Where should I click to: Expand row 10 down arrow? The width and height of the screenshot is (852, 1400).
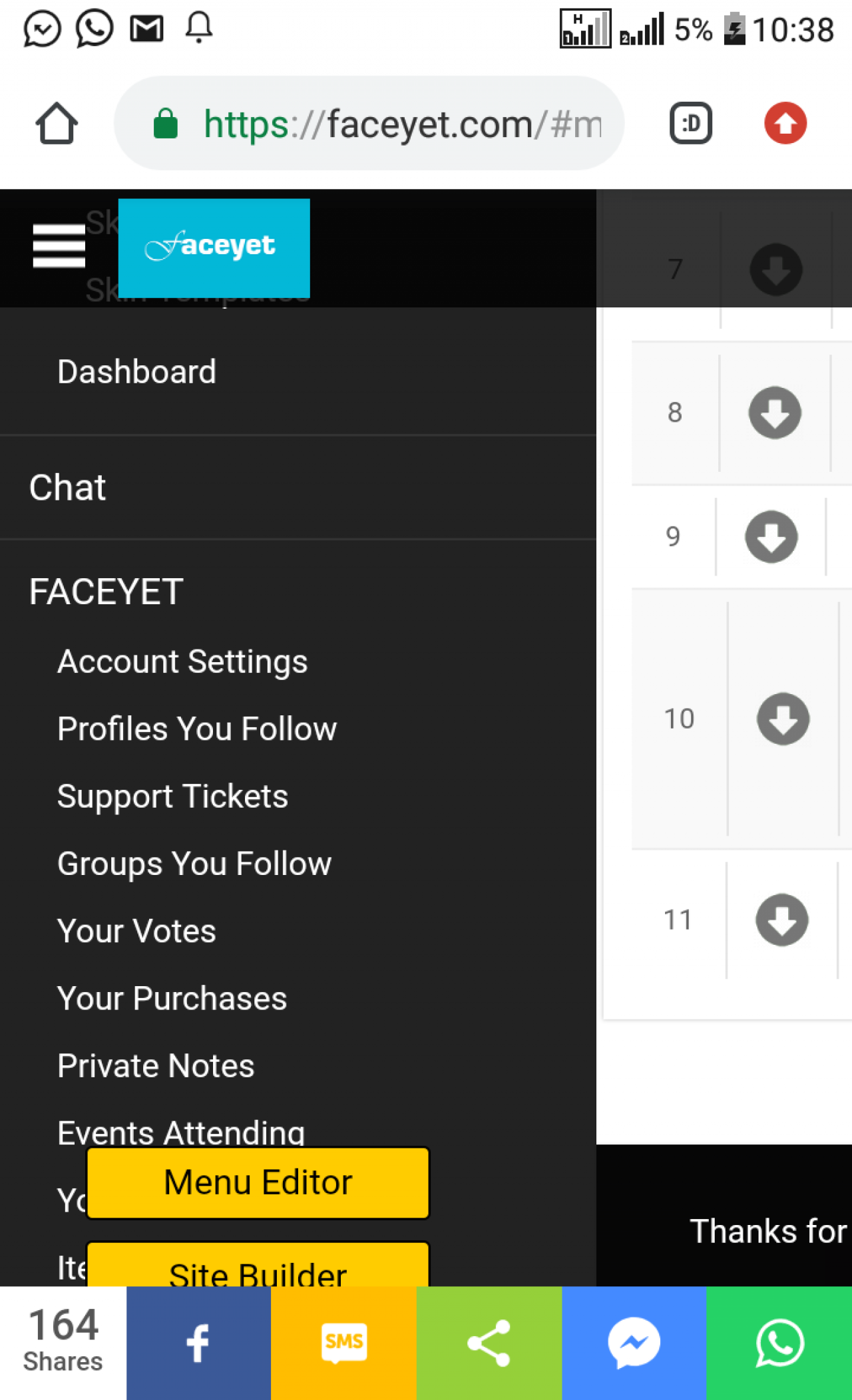783,719
